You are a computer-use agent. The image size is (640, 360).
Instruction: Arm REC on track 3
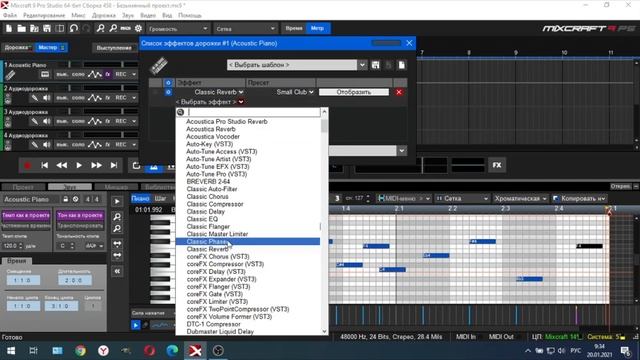121,121
